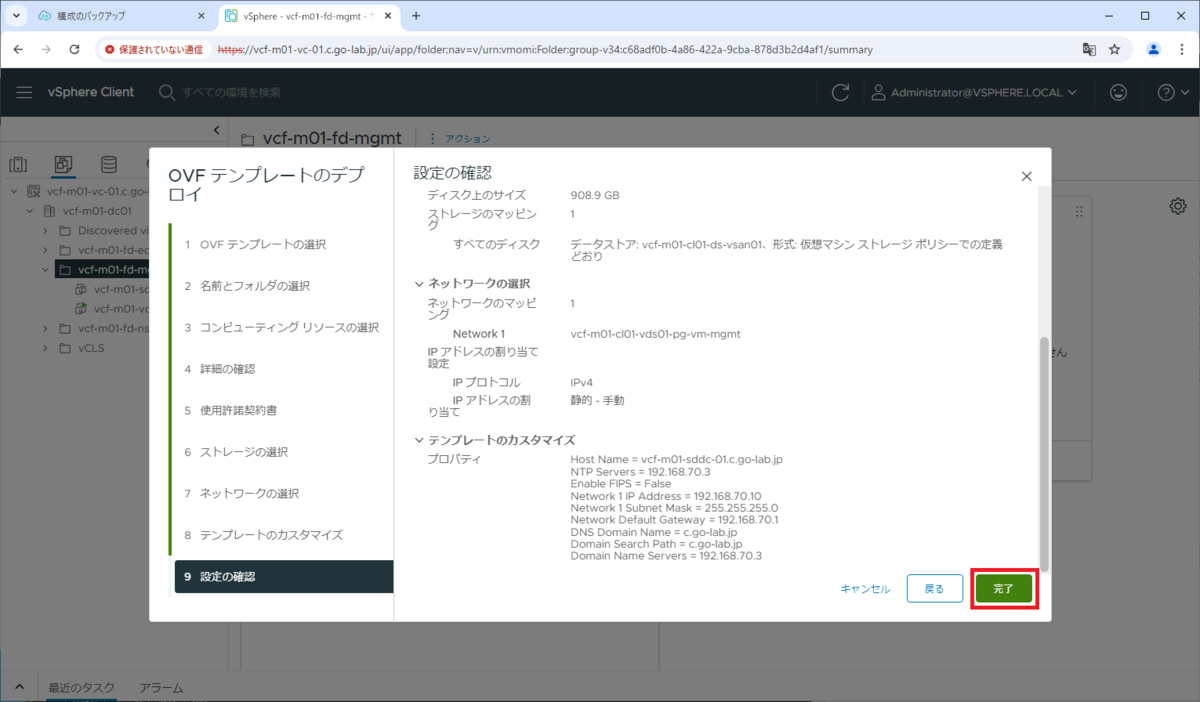Screen dimensions: 1200x702
Task: Click the Google Translate icon in the address bar
Action: (1089, 49)
